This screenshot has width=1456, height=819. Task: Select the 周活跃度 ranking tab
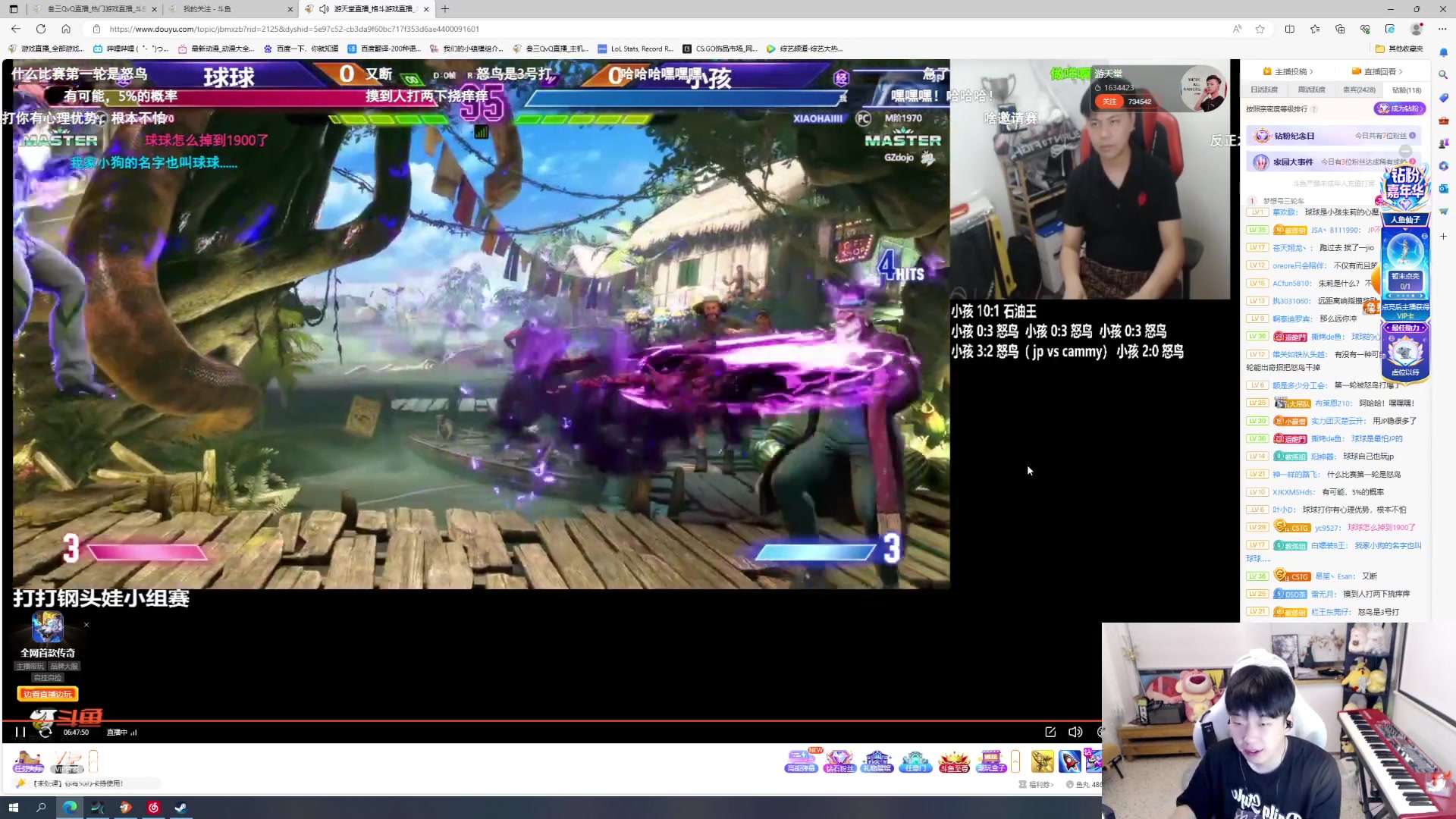(x=1311, y=89)
